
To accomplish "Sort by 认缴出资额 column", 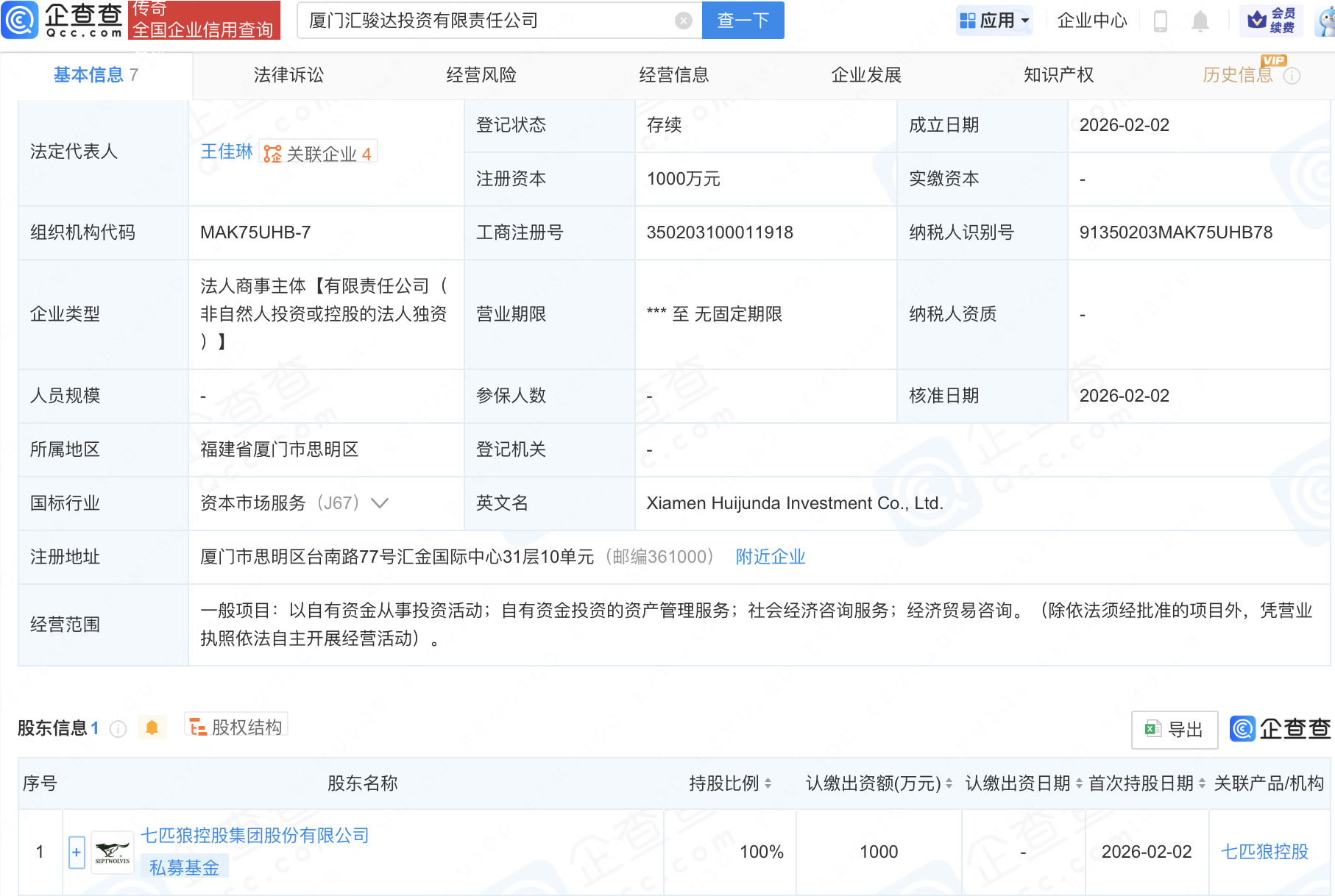I will (x=949, y=783).
